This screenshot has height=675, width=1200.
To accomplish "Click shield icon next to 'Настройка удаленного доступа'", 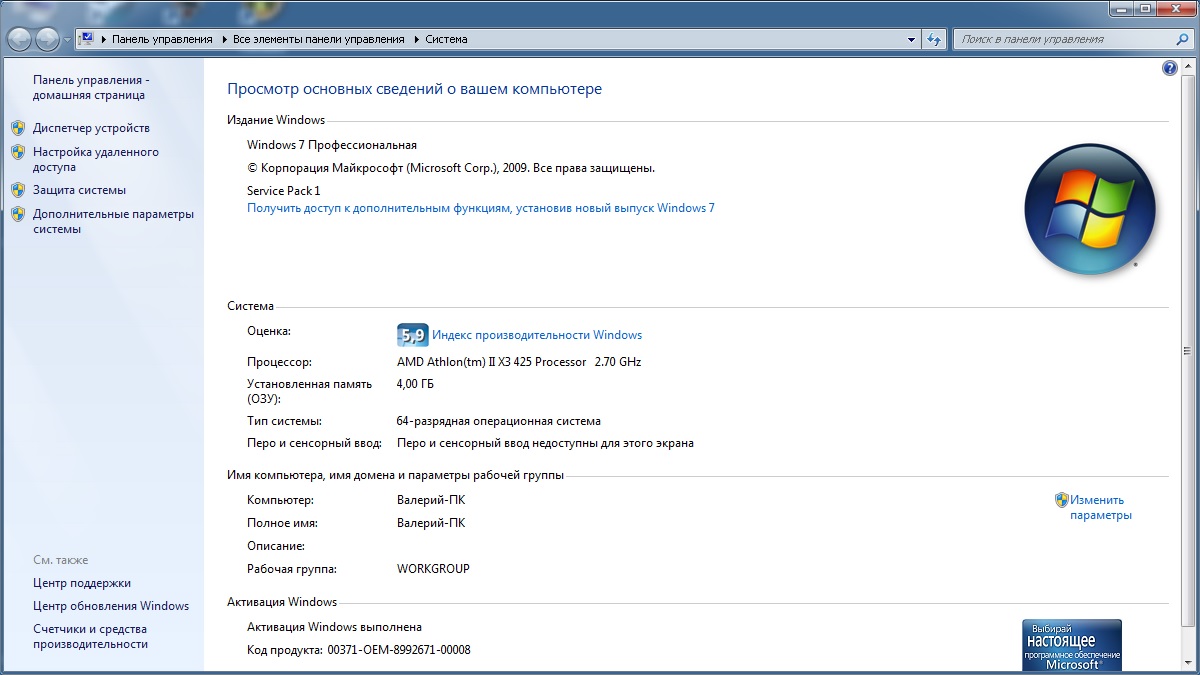I will (x=18, y=152).
